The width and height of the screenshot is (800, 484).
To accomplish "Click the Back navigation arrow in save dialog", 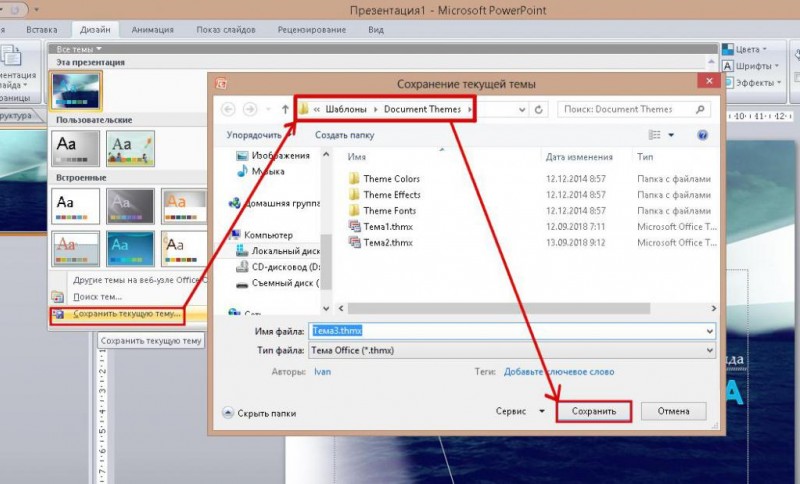I will point(228,109).
